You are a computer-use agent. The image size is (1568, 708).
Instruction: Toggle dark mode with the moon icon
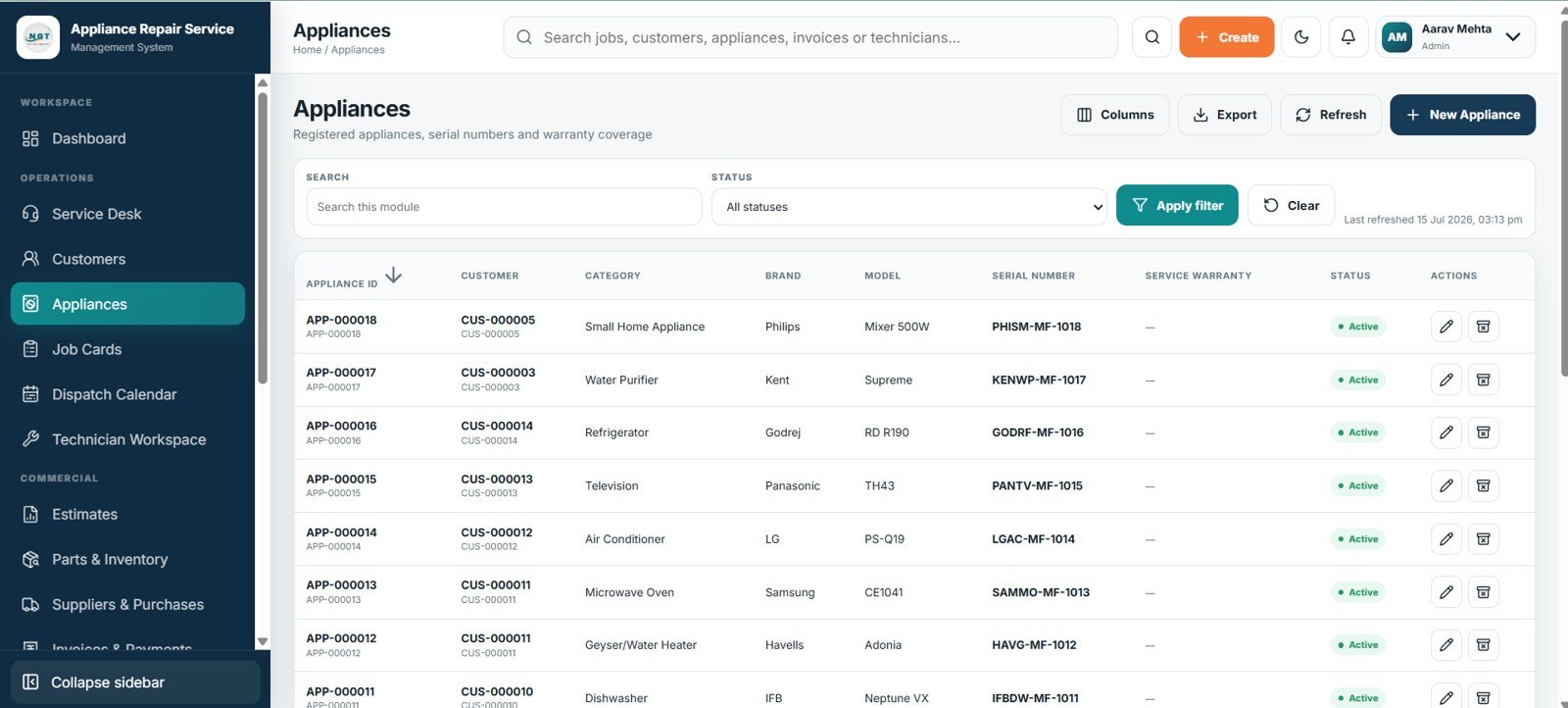click(1301, 37)
